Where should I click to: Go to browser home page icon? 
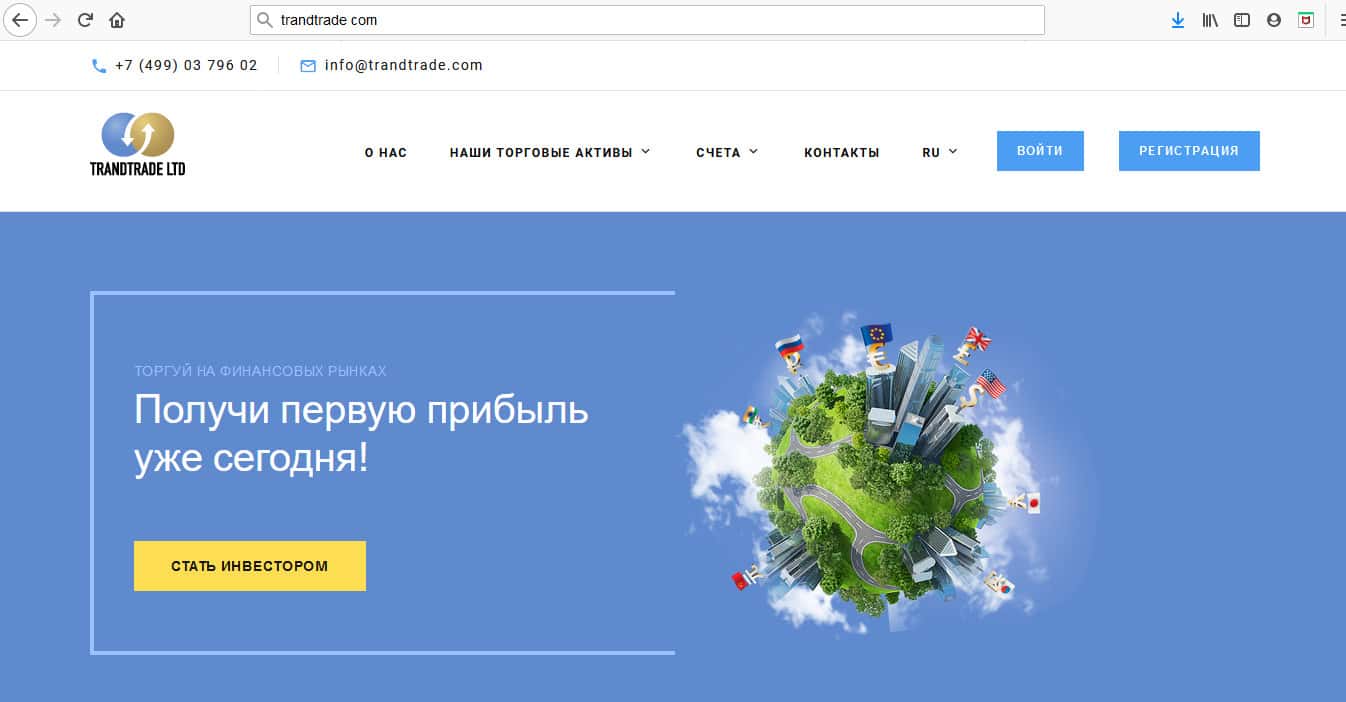117,20
